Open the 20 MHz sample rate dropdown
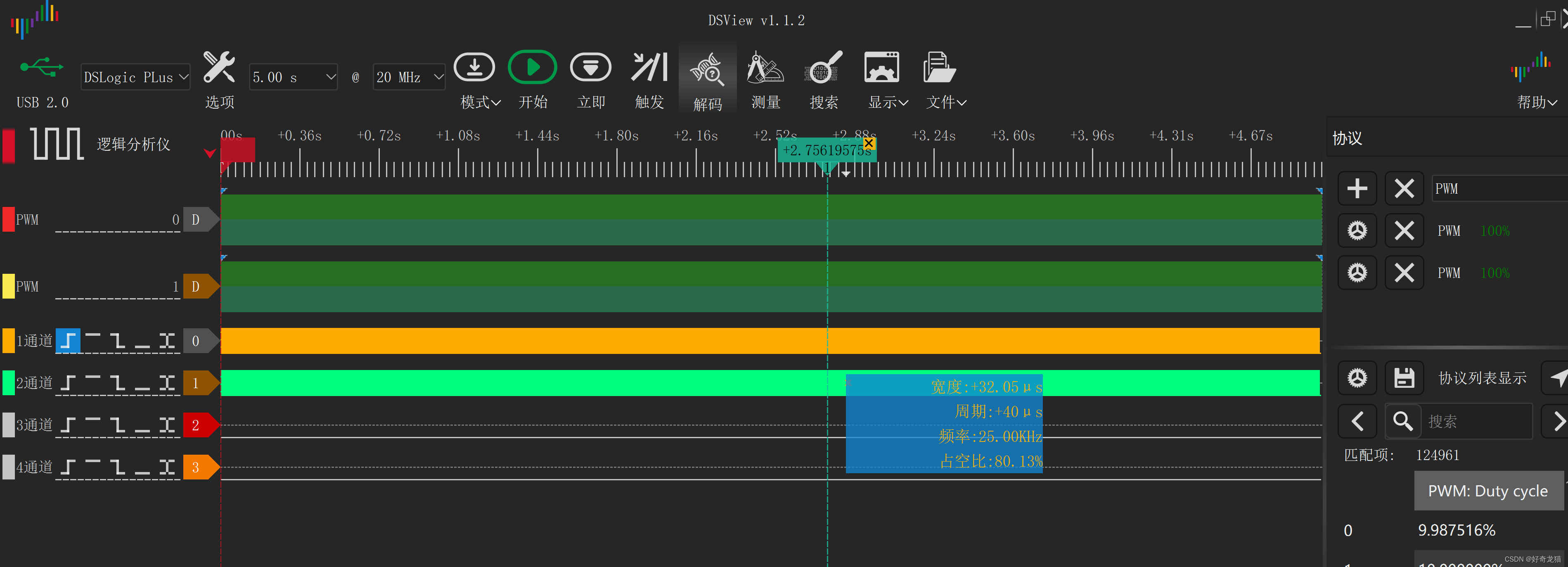 coord(409,77)
